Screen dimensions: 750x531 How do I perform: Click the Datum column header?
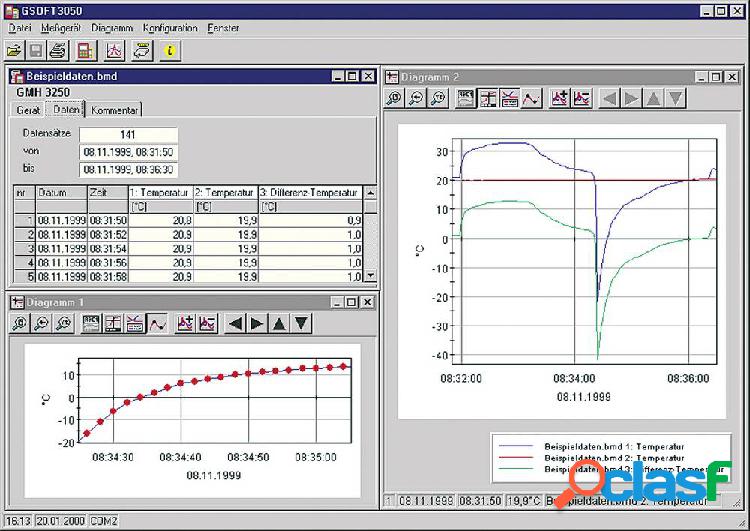[62, 192]
